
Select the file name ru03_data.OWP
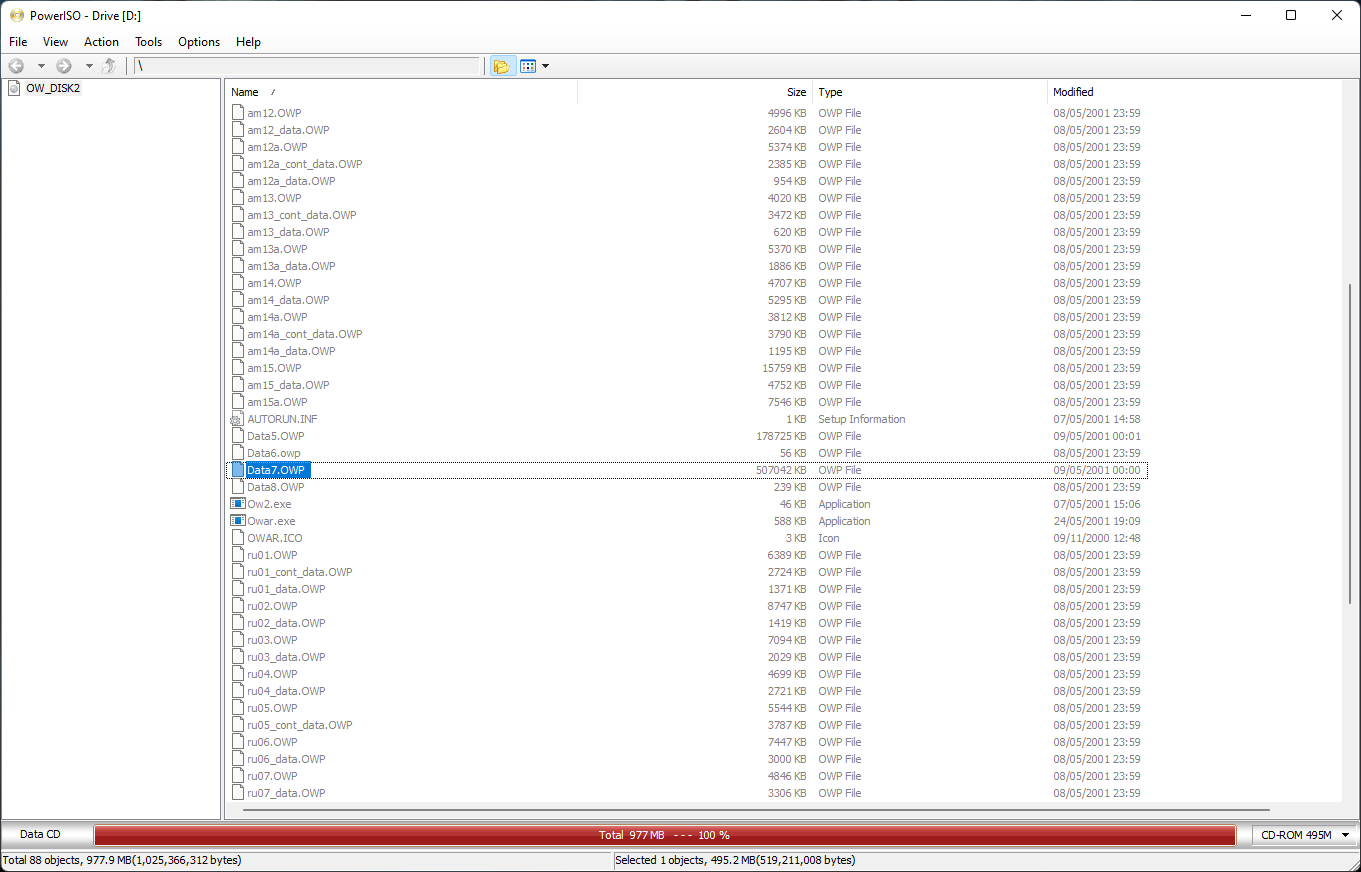(286, 657)
